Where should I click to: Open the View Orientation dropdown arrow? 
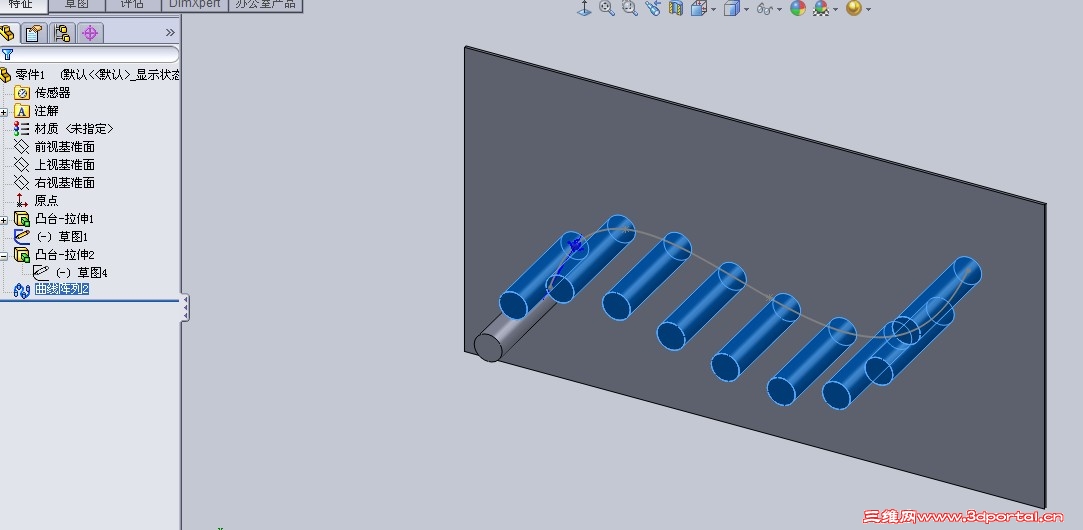[x=713, y=10]
